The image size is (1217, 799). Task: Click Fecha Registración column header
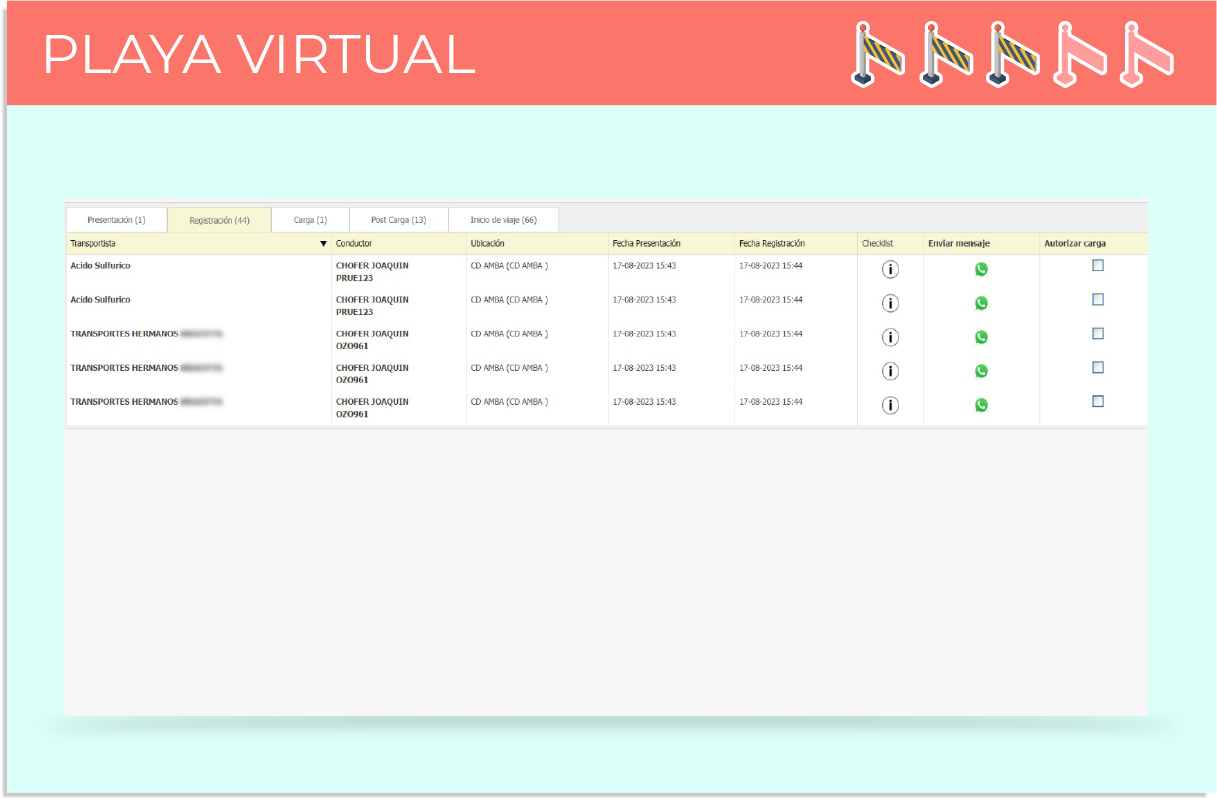771,244
